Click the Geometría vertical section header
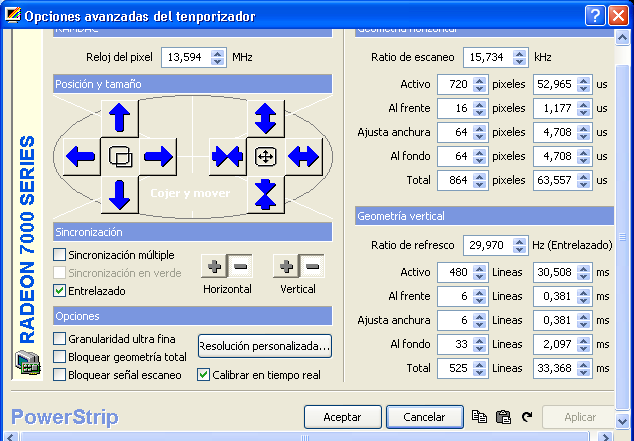Screen dimensions: 634x441 (484, 216)
